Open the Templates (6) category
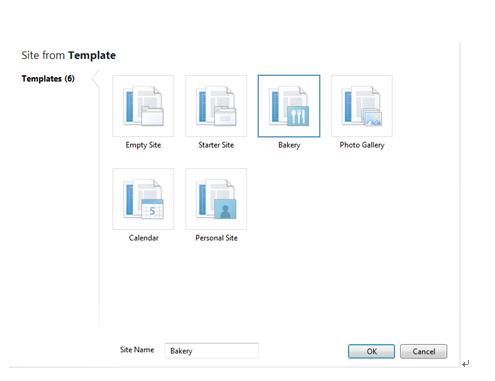495x381 pixels. pos(48,79)
